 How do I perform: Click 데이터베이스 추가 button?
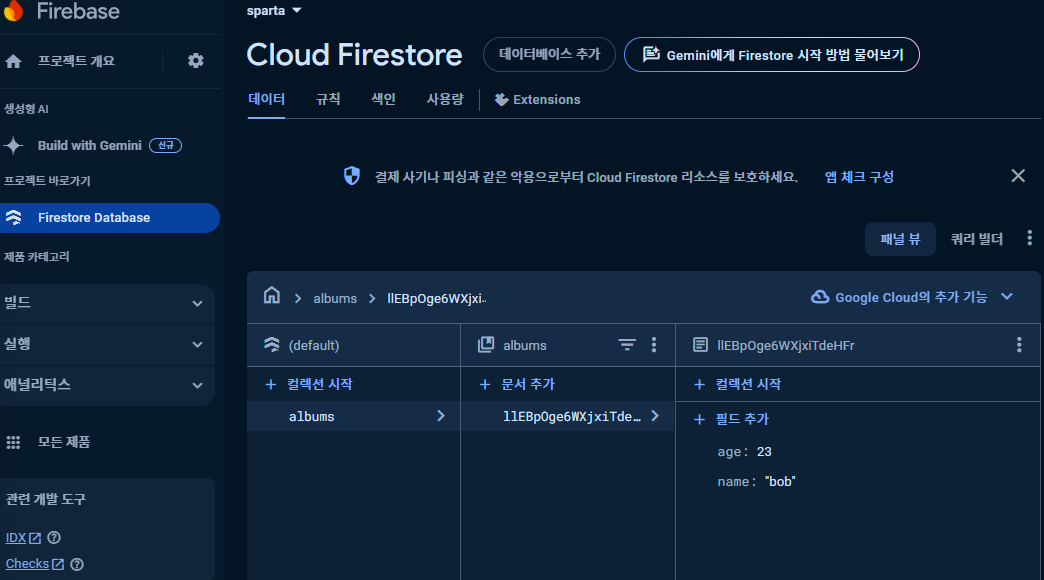(549, 55)
